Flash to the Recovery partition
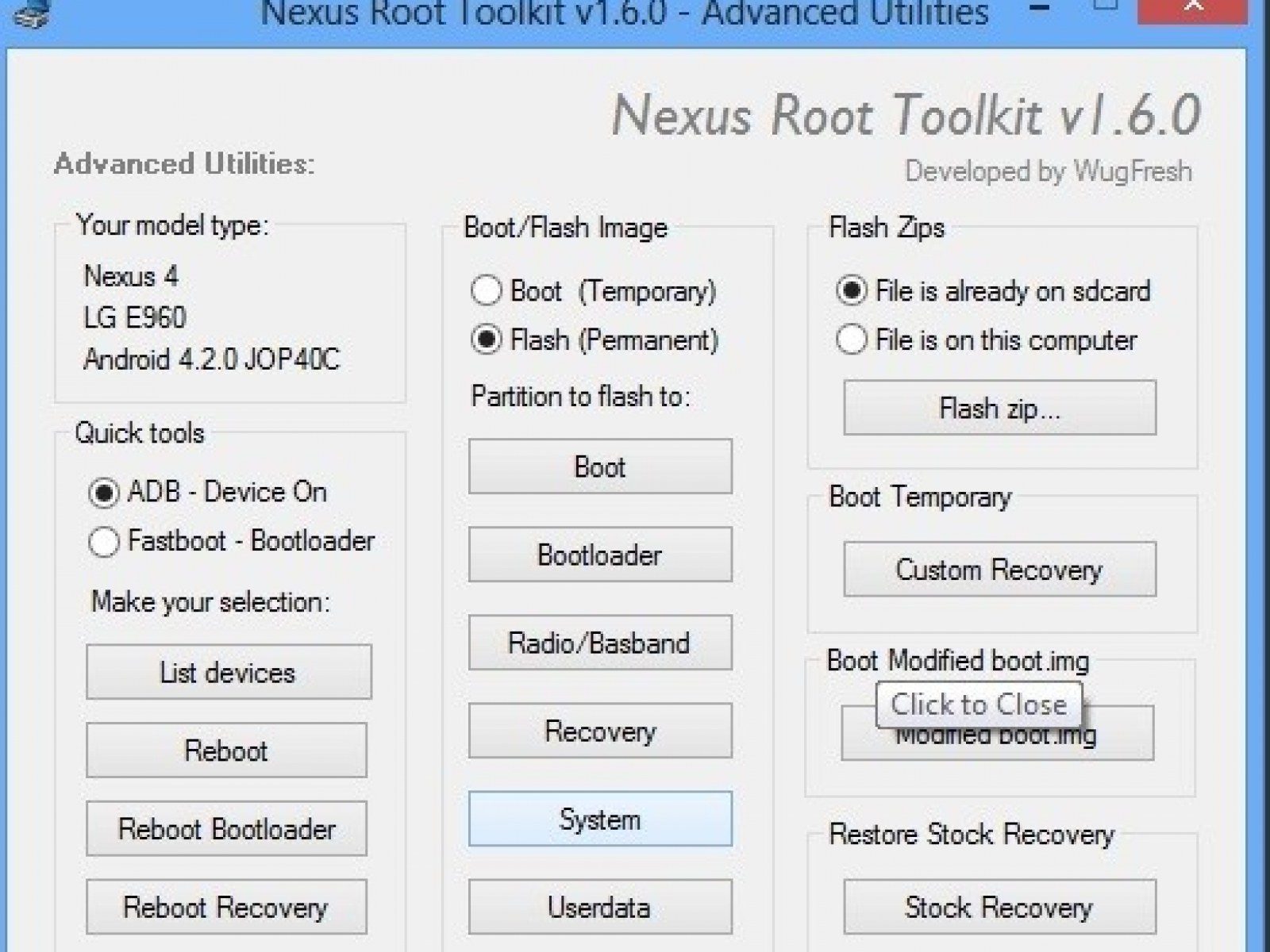1270x952 pixels. pyautogui.click(x=600, y=731)
